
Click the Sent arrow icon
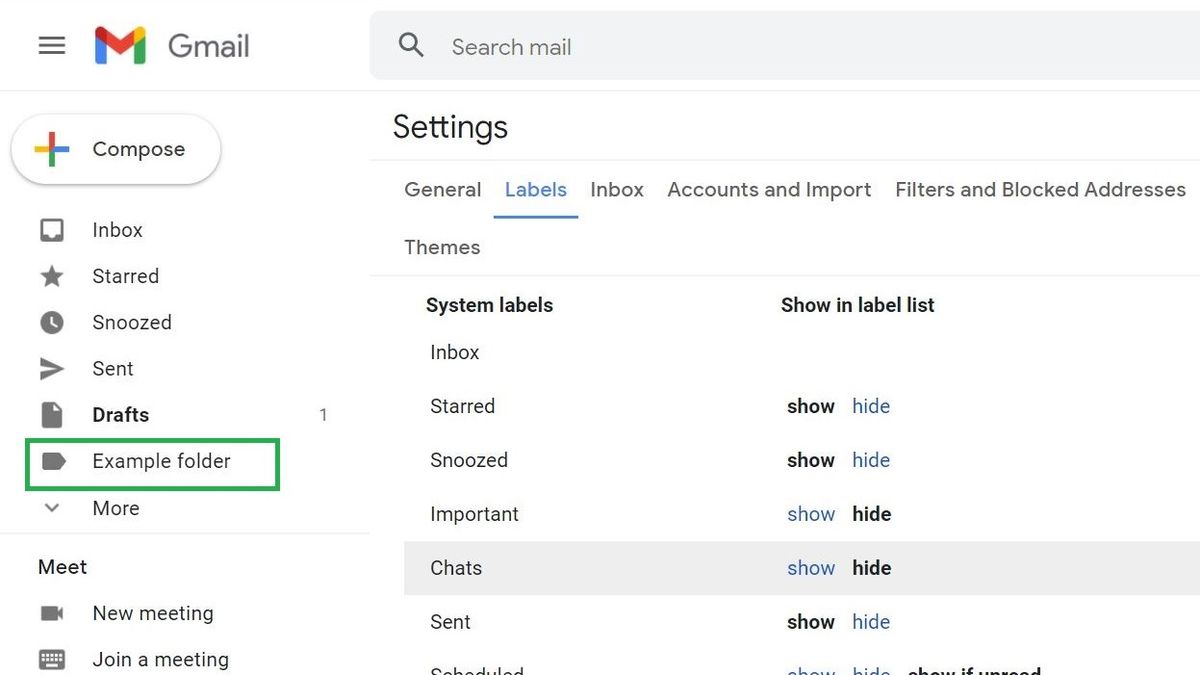(x=52, y=368)
